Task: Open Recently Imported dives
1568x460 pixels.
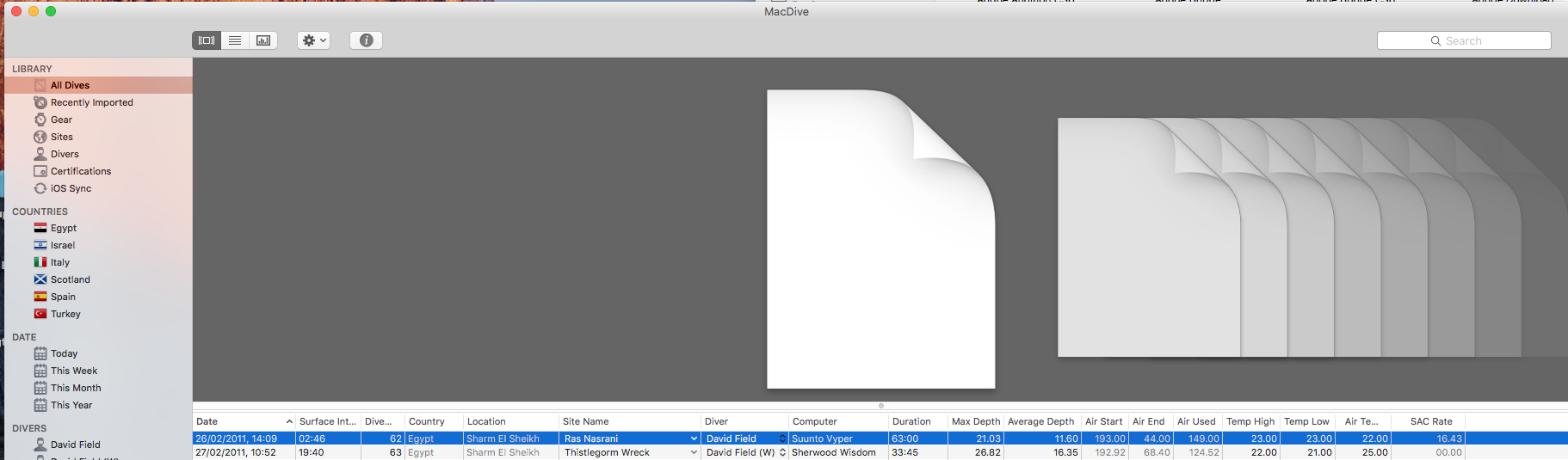Action: point(91,102)
